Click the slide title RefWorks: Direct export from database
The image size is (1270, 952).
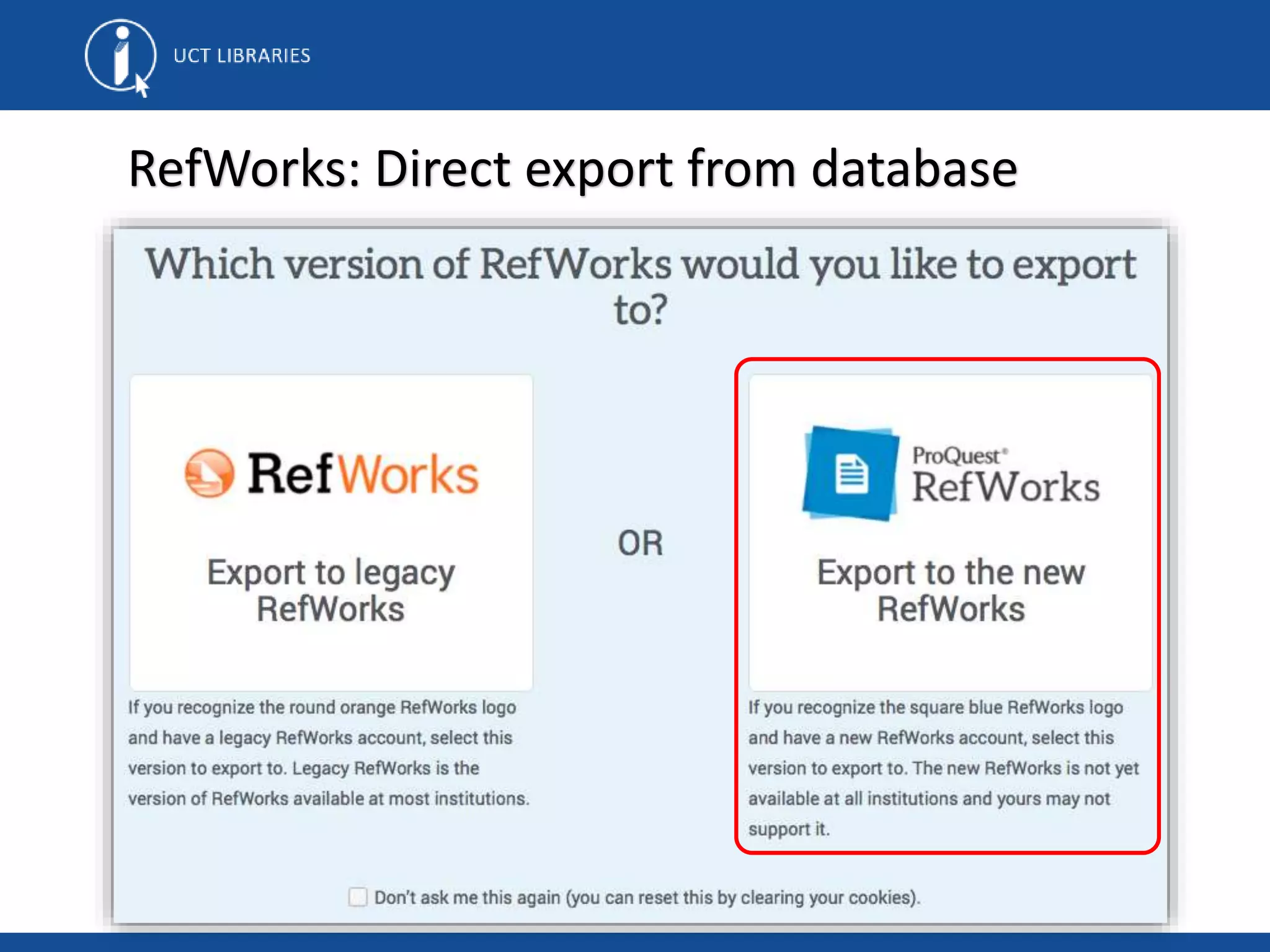coord(572,169)
